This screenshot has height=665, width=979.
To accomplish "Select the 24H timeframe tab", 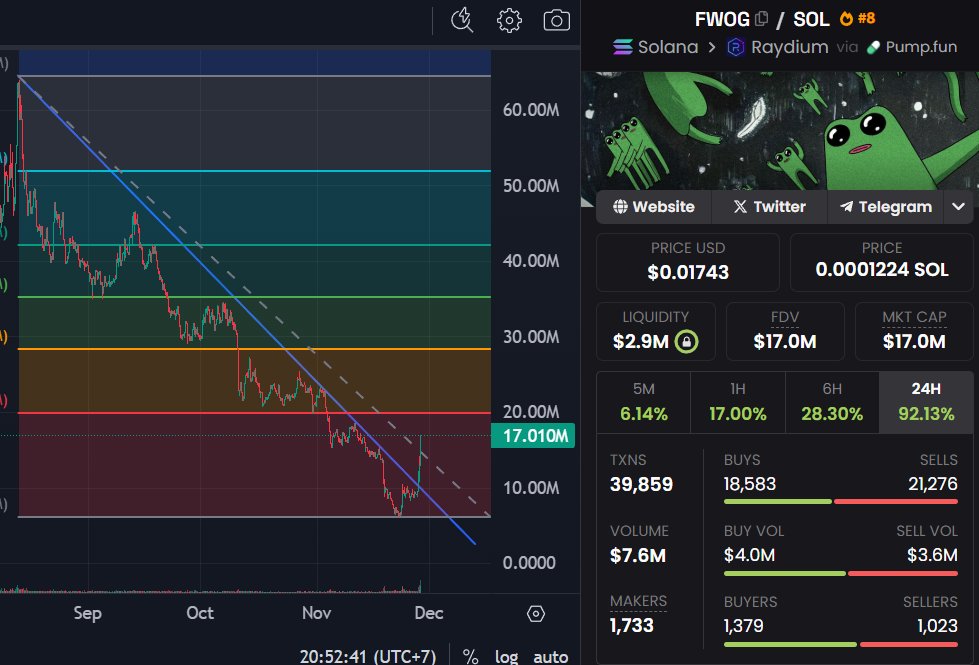I will (926, 401).
